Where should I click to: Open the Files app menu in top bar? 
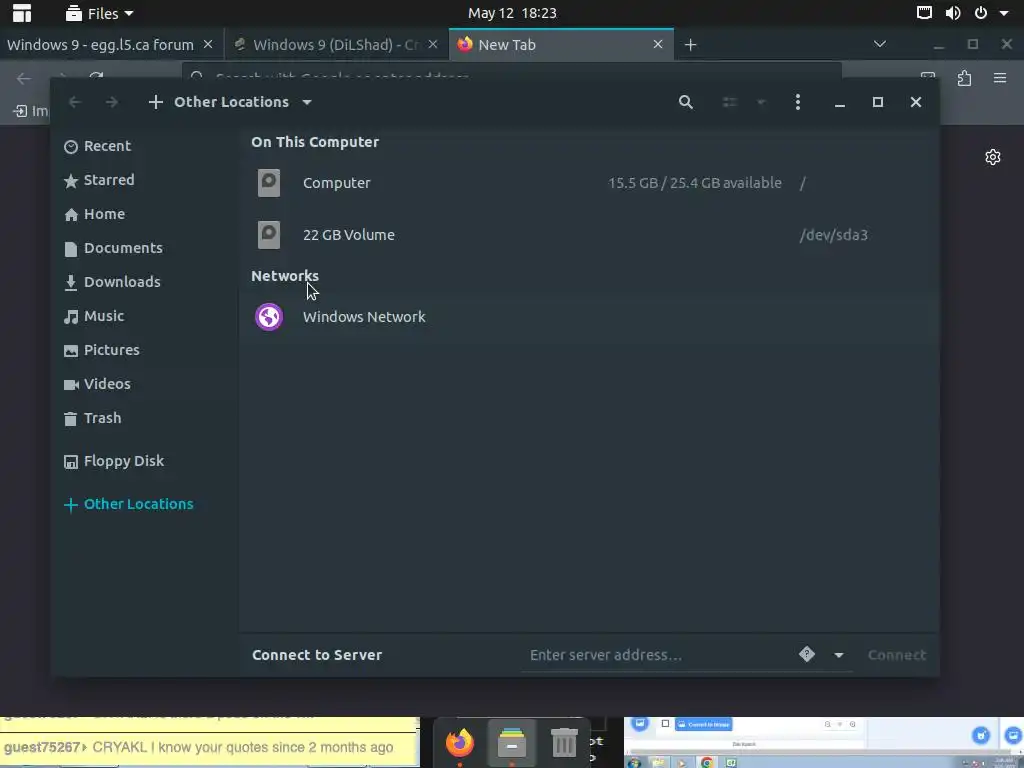click(x=100, y=13)
